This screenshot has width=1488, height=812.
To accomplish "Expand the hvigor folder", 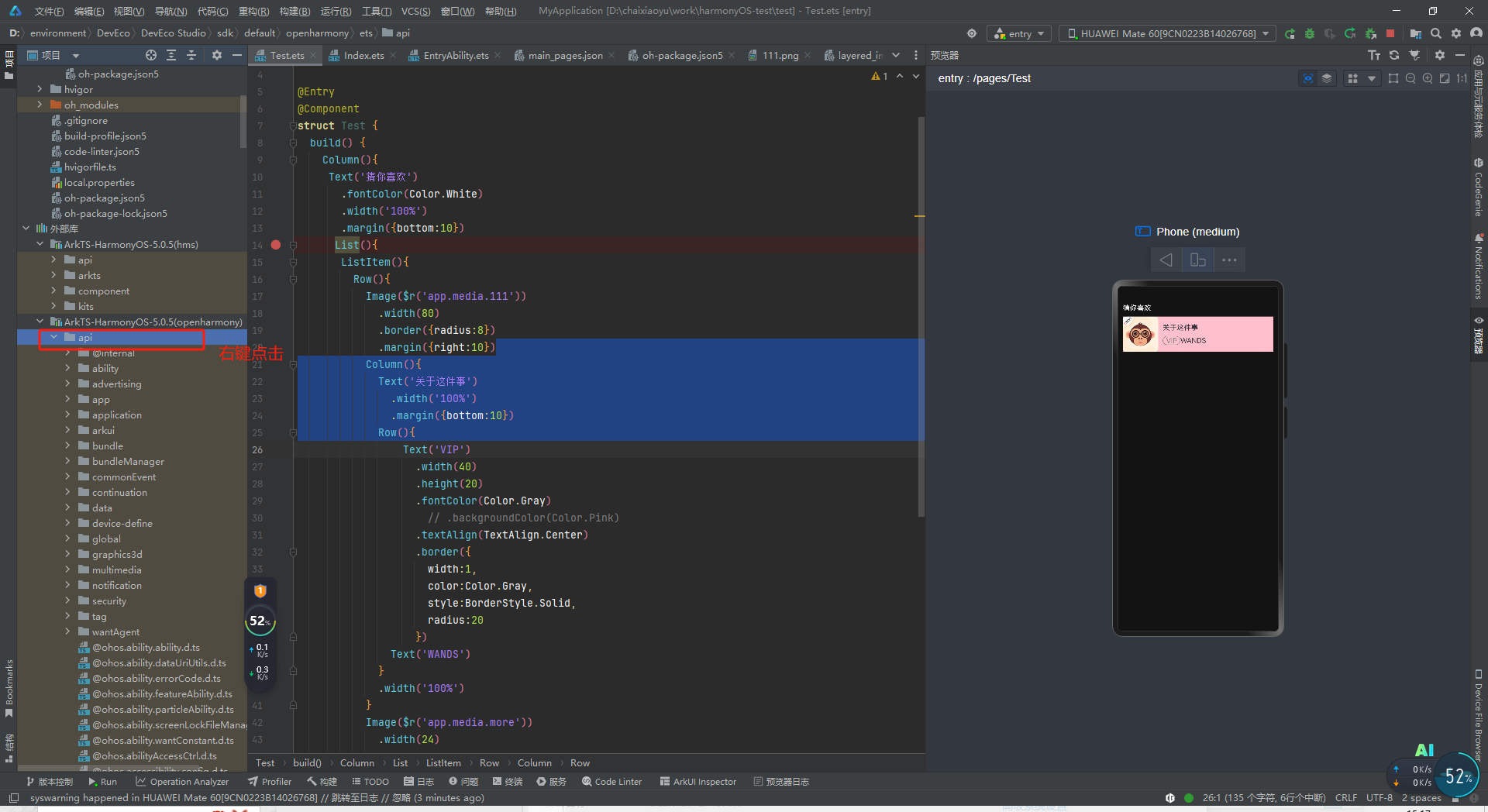I will click(40, 89).
